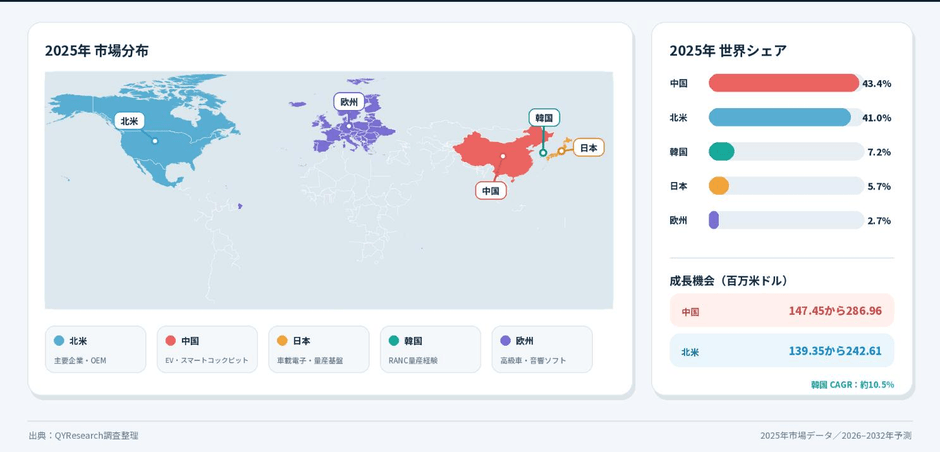Click the 韓国 map label
940x452 pixels.
(x=544, y=117)
